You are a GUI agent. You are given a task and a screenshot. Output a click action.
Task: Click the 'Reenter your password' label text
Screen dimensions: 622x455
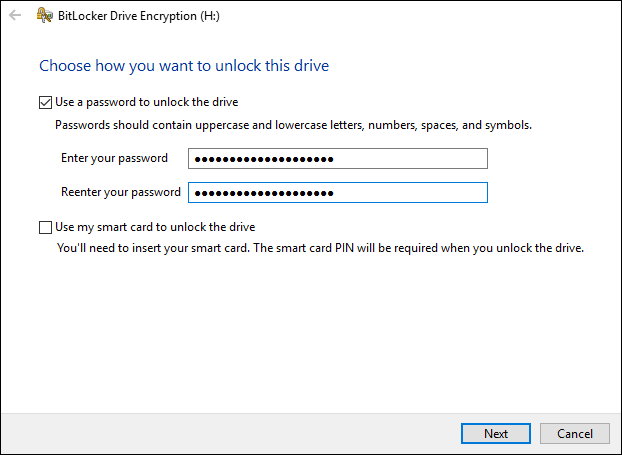[x=121, y=192]
